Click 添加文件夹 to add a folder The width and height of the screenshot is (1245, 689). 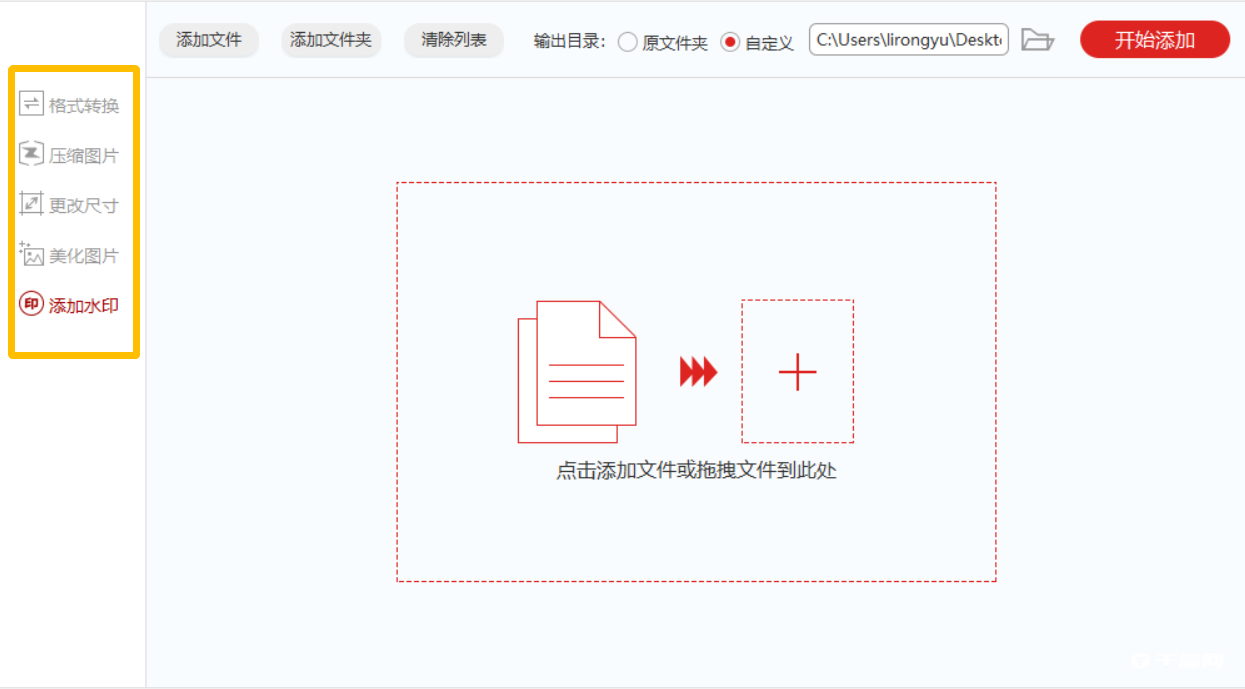tap(331, 40)
